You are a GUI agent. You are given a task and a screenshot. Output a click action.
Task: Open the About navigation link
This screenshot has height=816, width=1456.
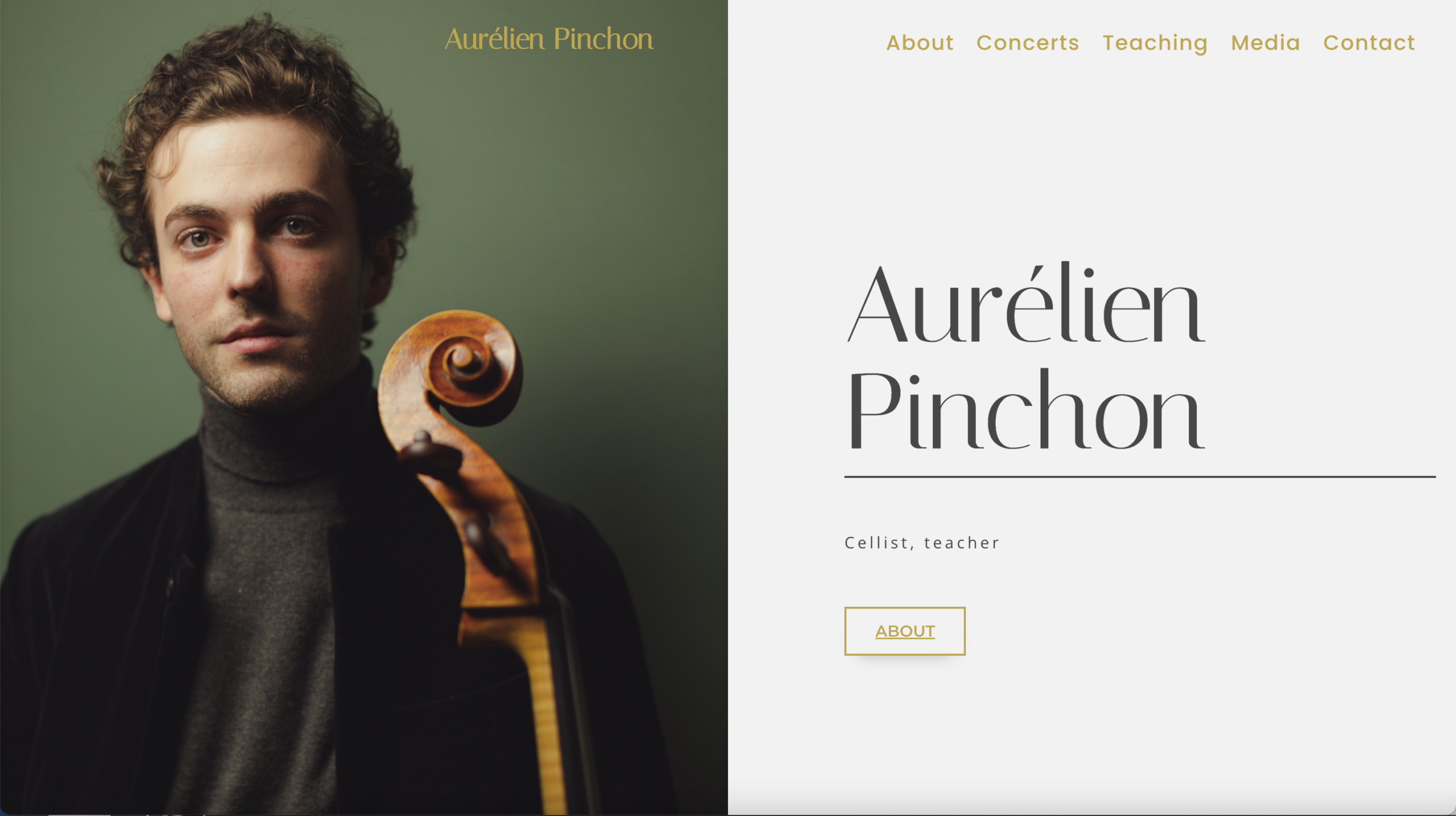coord(920,43)
